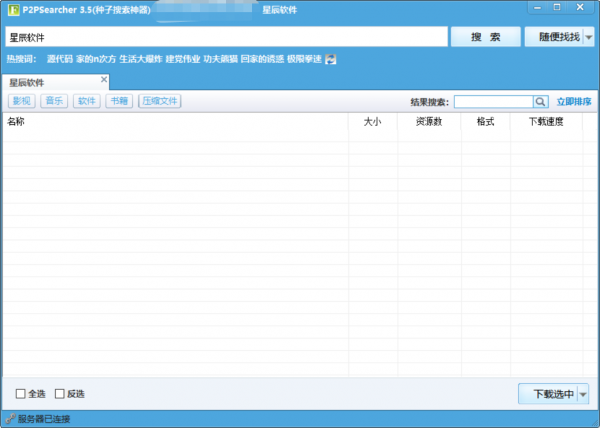The height and width of the screenshot is (428, 600).
Task: Filter results by 影视
Action: click(21, 101)
